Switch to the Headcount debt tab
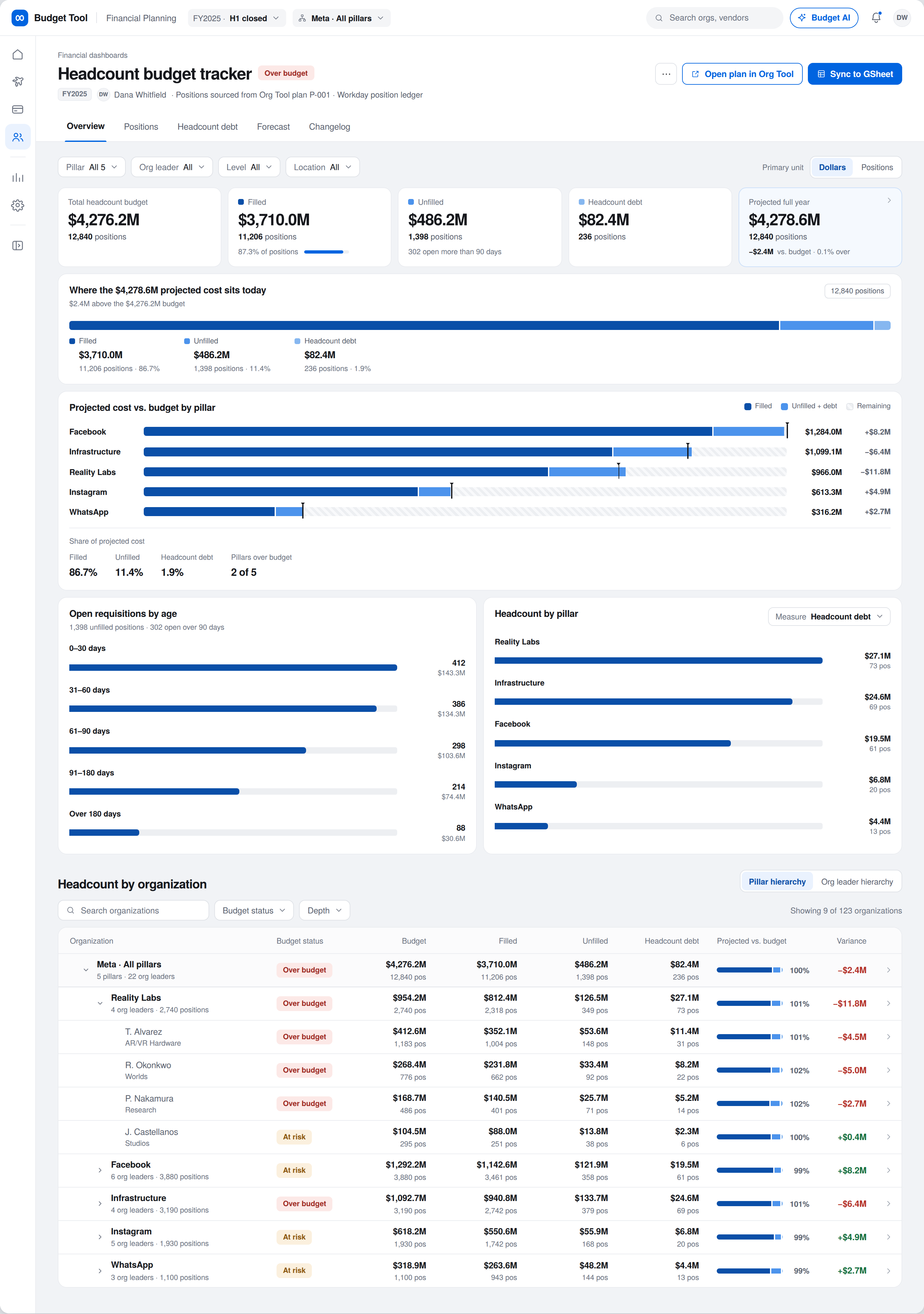The image size is (924, 1314). tap(207, 126)
